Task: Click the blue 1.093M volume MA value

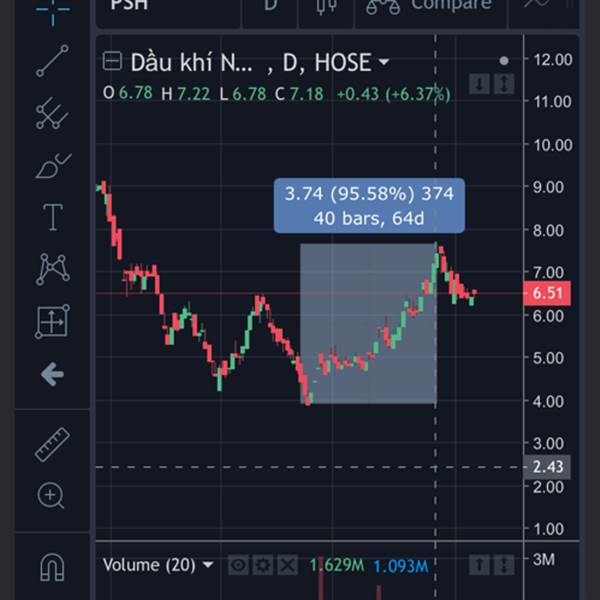Action: click(401, 566)
